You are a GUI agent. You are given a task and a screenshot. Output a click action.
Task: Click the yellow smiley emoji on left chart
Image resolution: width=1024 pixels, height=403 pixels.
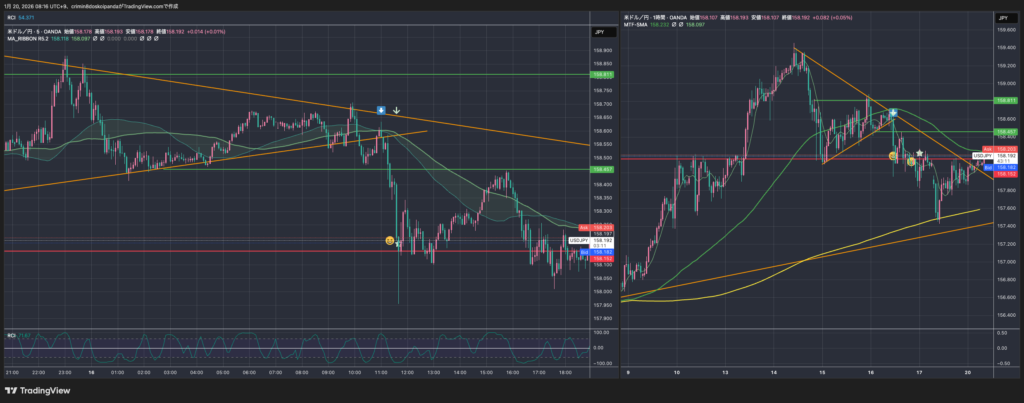point(389,240)
